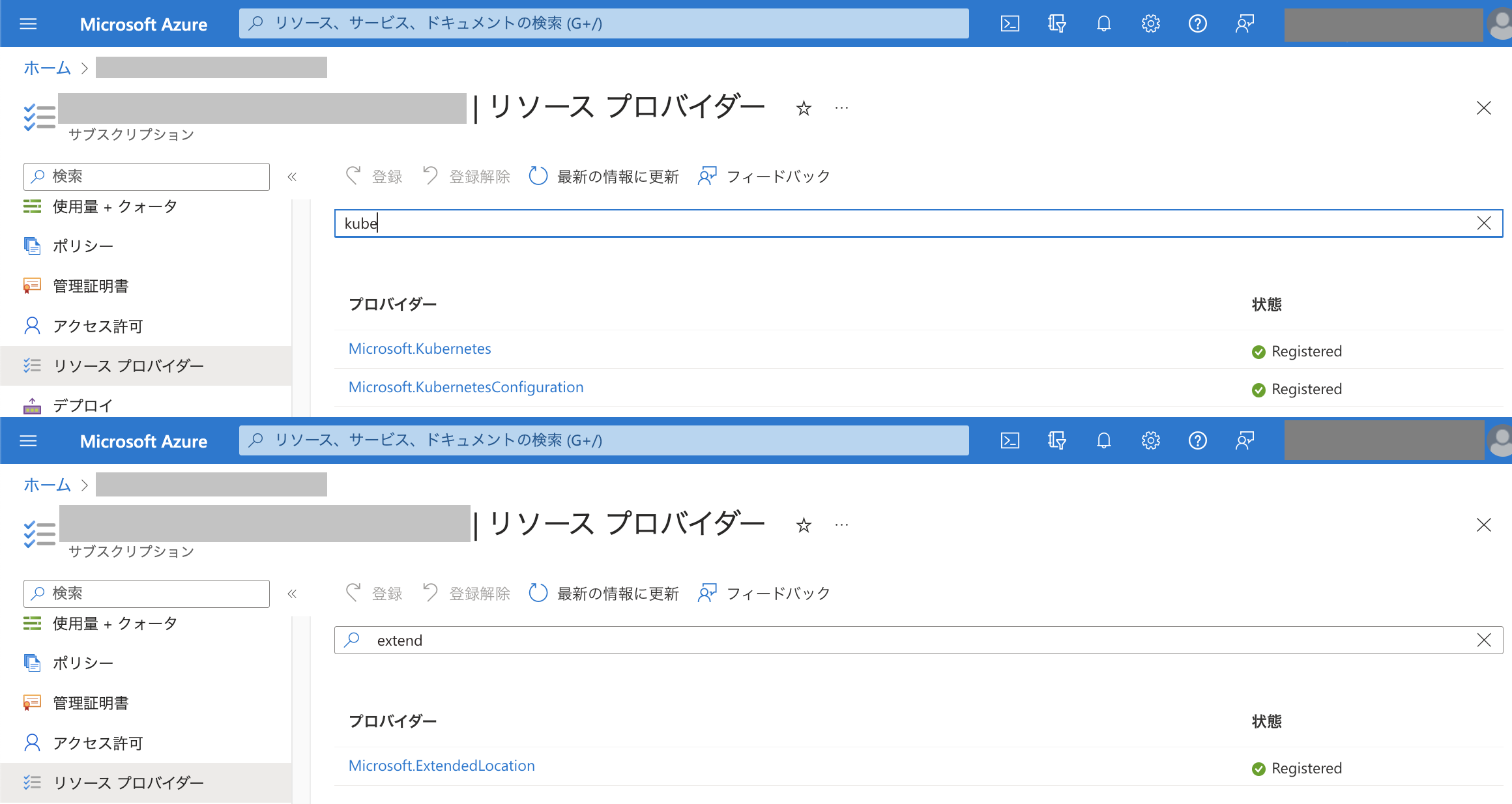
Task: Select リソース プロバイダー in upper sidebar
Action: 146,366
